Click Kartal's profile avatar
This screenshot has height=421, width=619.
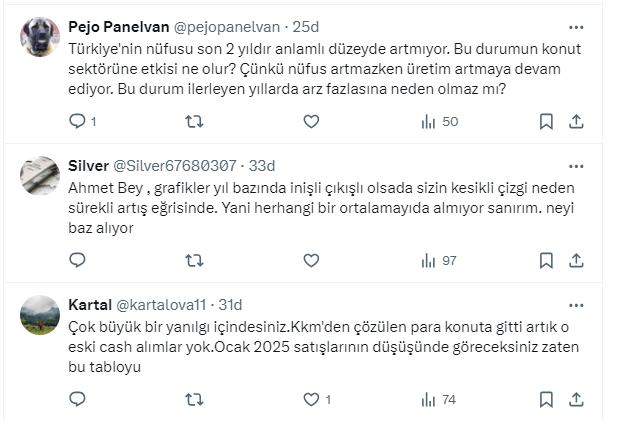(x=40, y=314)
